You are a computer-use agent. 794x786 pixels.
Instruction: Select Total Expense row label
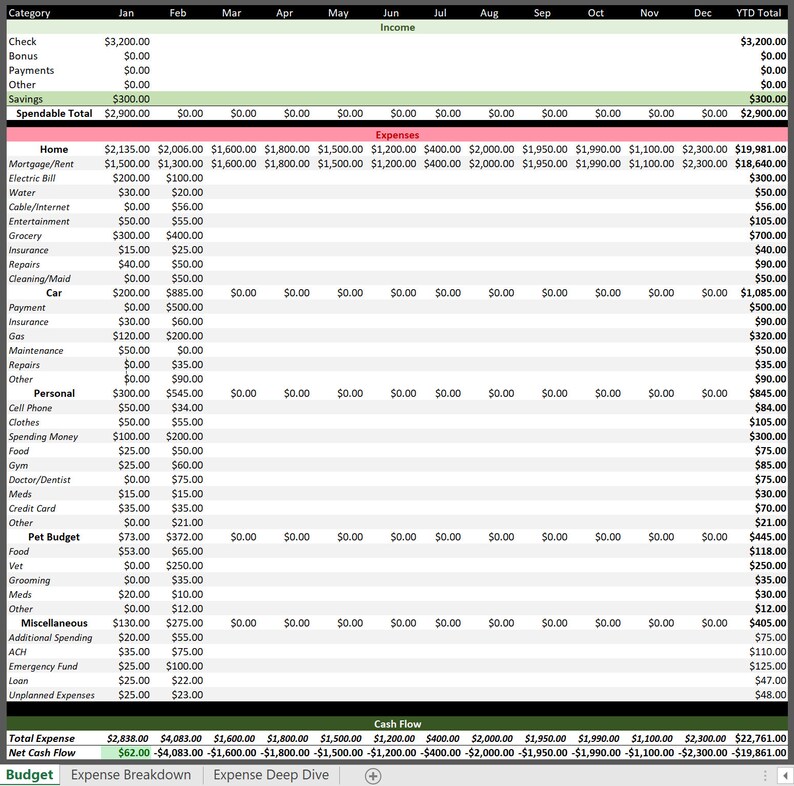[42, 738]
